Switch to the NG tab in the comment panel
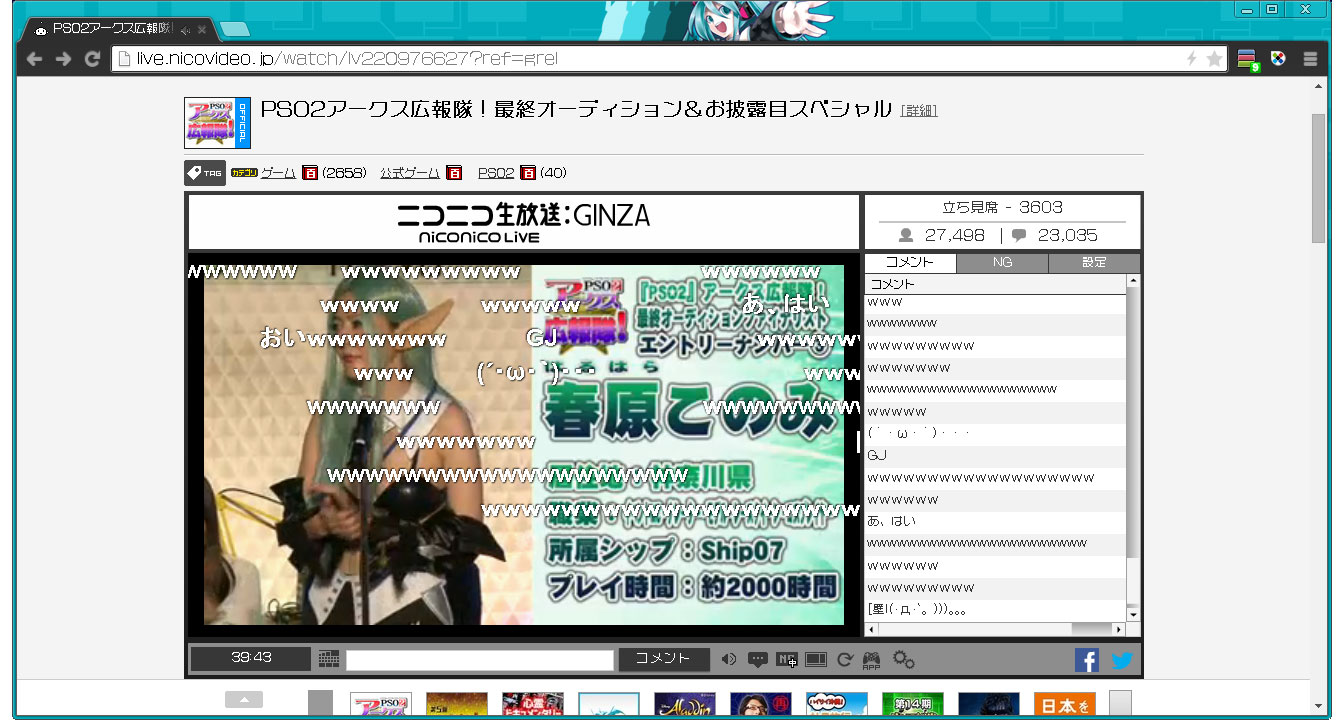1344x720 pixels. (1002, 263)
